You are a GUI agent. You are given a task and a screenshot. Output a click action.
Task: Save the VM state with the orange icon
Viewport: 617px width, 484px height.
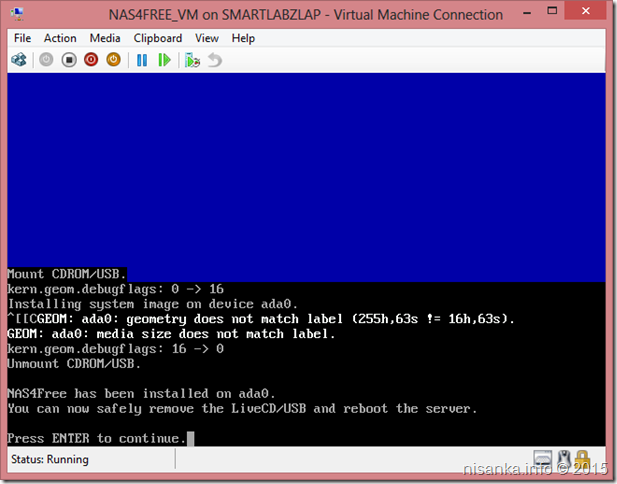[x=113, y=60]
